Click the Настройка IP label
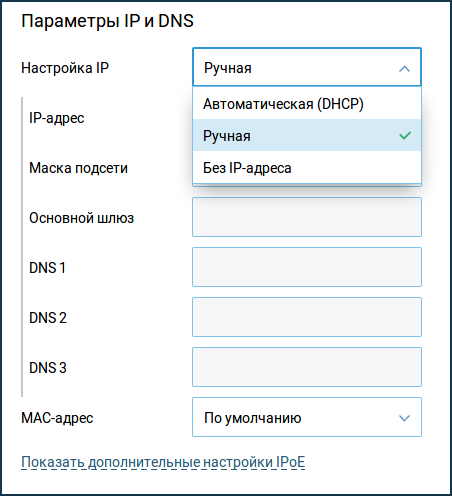This screenshot has height=496, width=452. pos(65,68)
